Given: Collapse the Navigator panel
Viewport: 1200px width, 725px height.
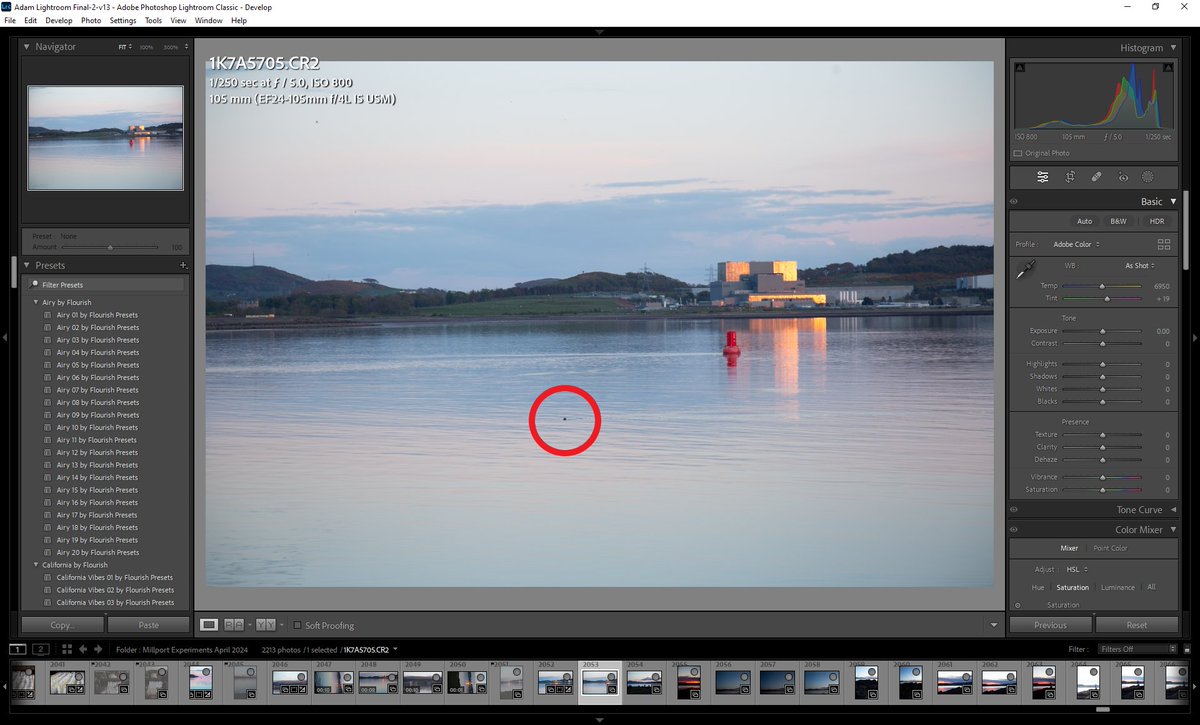Looking at the screenshot, I should [x=27, y=47].
